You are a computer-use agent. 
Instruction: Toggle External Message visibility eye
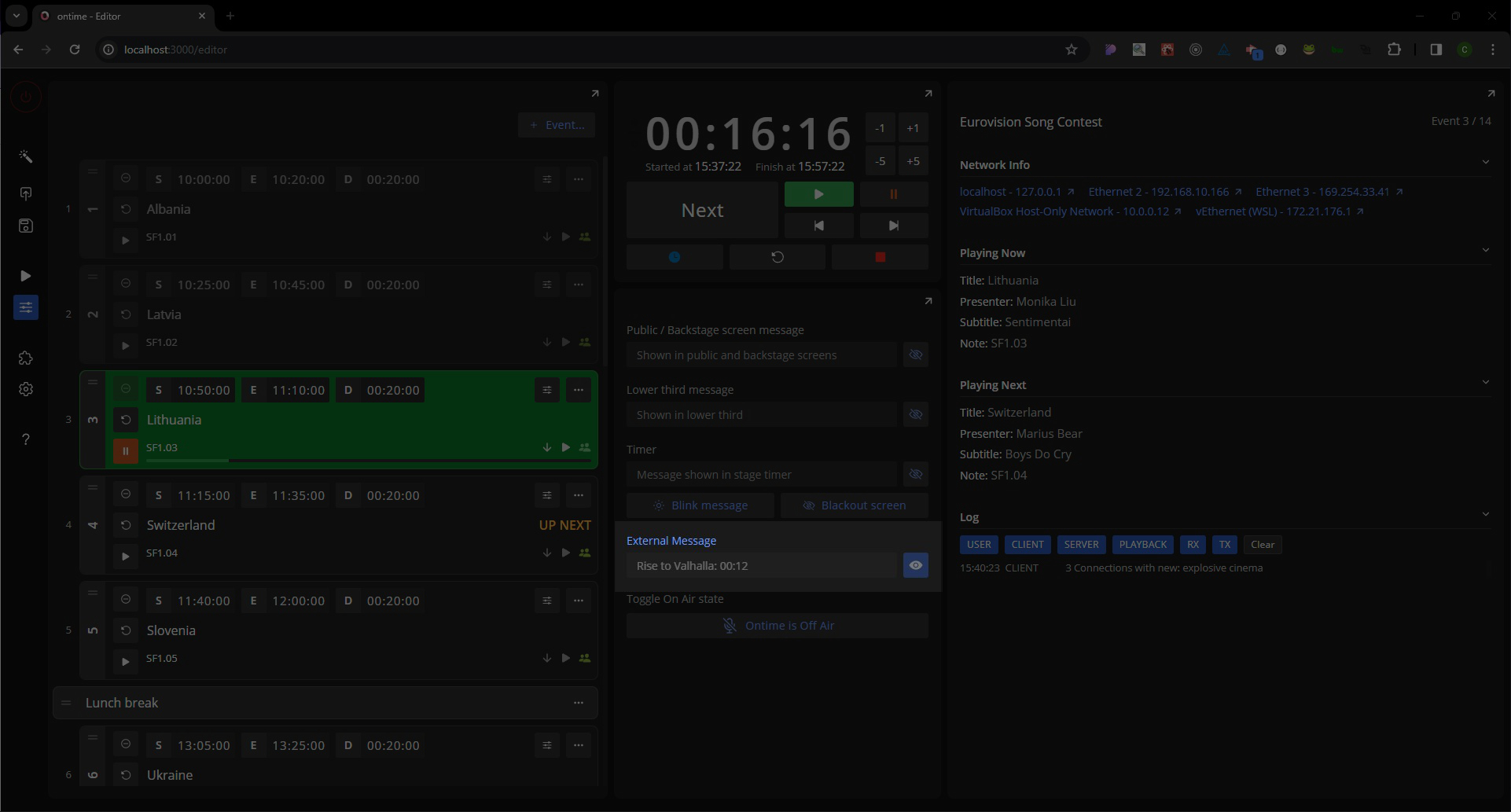pos(915,565)
